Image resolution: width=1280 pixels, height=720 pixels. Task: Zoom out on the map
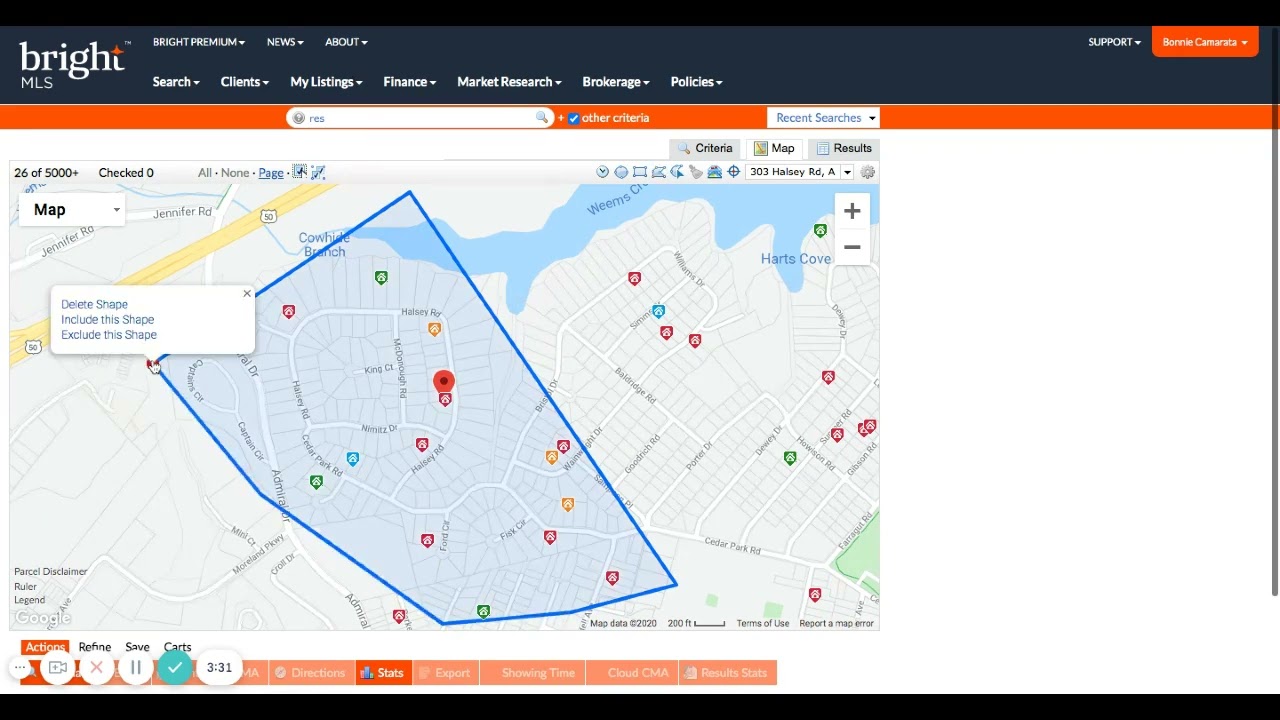(x=852, y=247)
